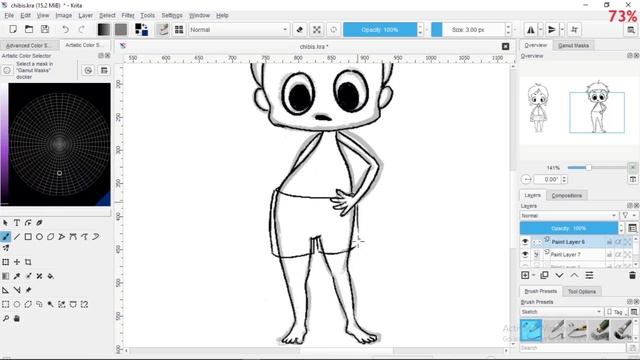
Task: Adjust the brush Size slider
Action: (468, 30)
